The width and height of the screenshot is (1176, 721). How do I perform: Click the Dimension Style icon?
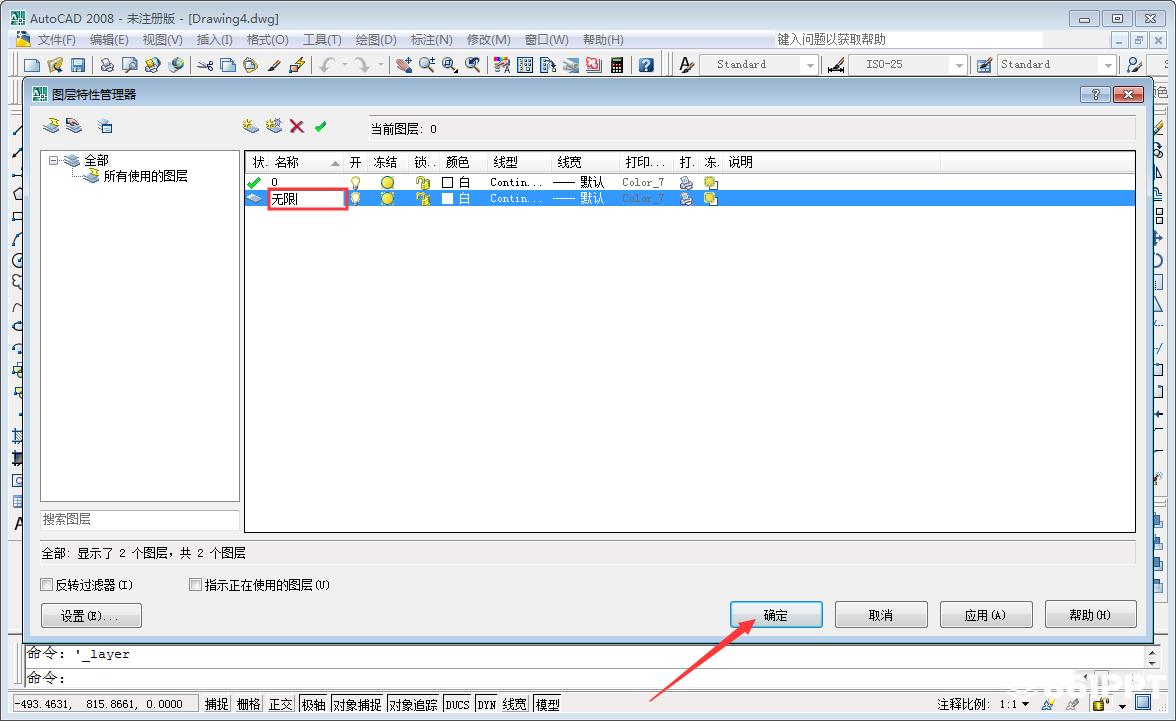(836, 65)
